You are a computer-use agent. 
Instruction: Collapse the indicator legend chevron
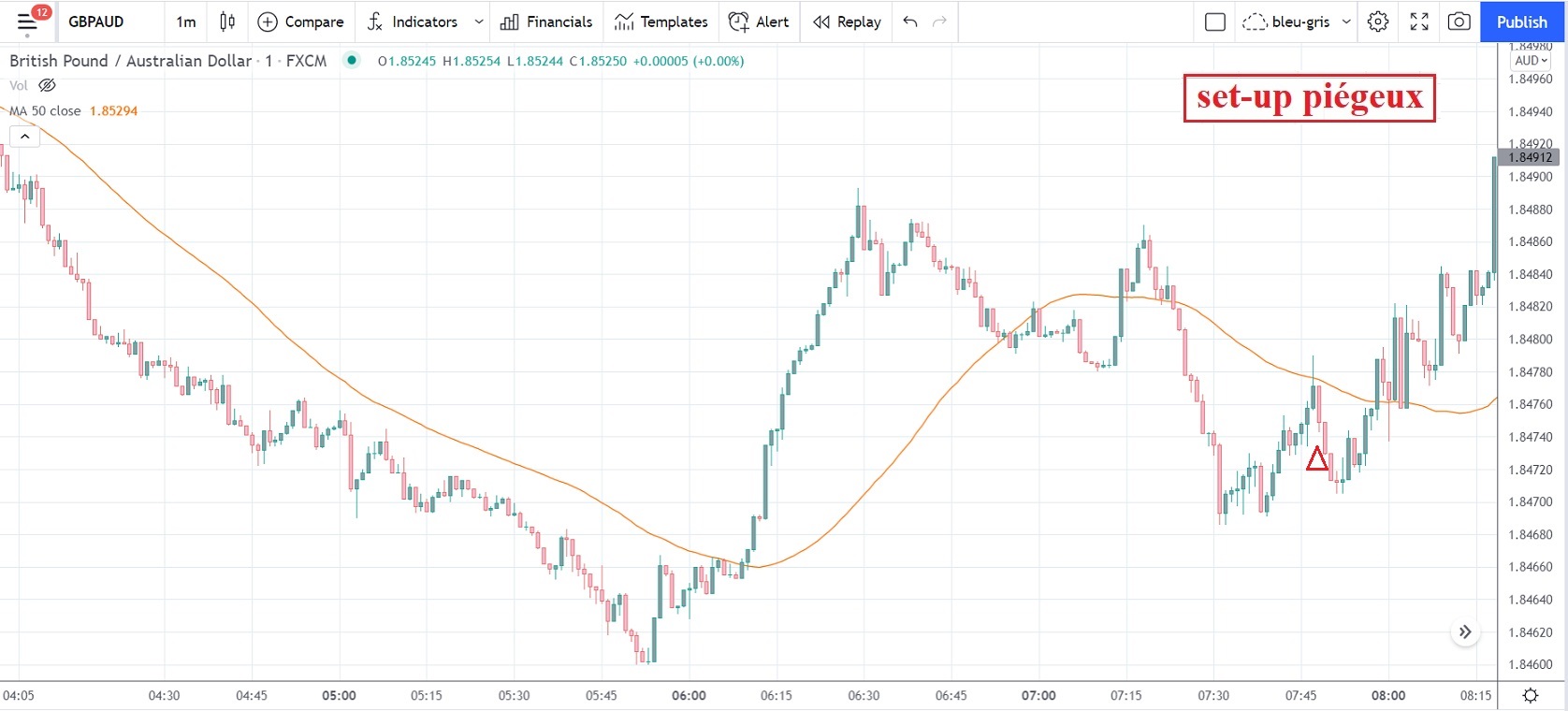(x=25, y=137)
